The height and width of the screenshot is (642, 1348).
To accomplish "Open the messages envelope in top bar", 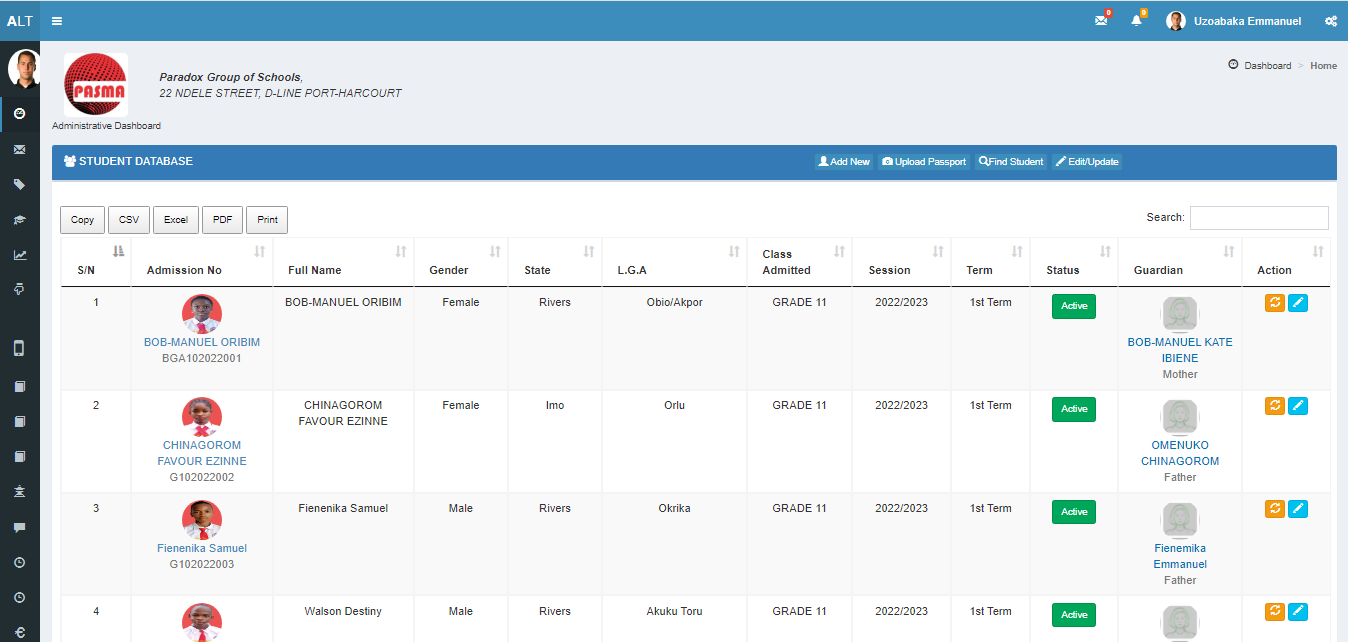I will click(1101, 21).
